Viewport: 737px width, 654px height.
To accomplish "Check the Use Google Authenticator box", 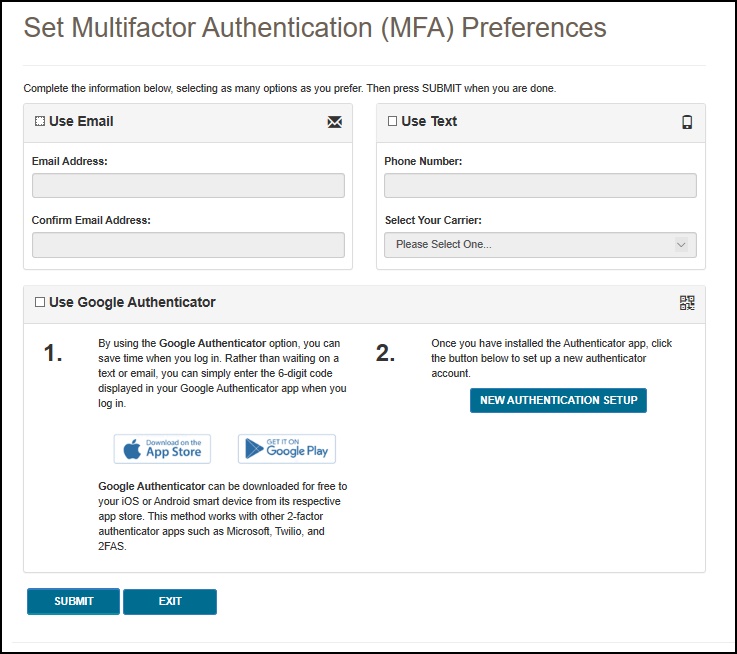I will click(40, 302).
